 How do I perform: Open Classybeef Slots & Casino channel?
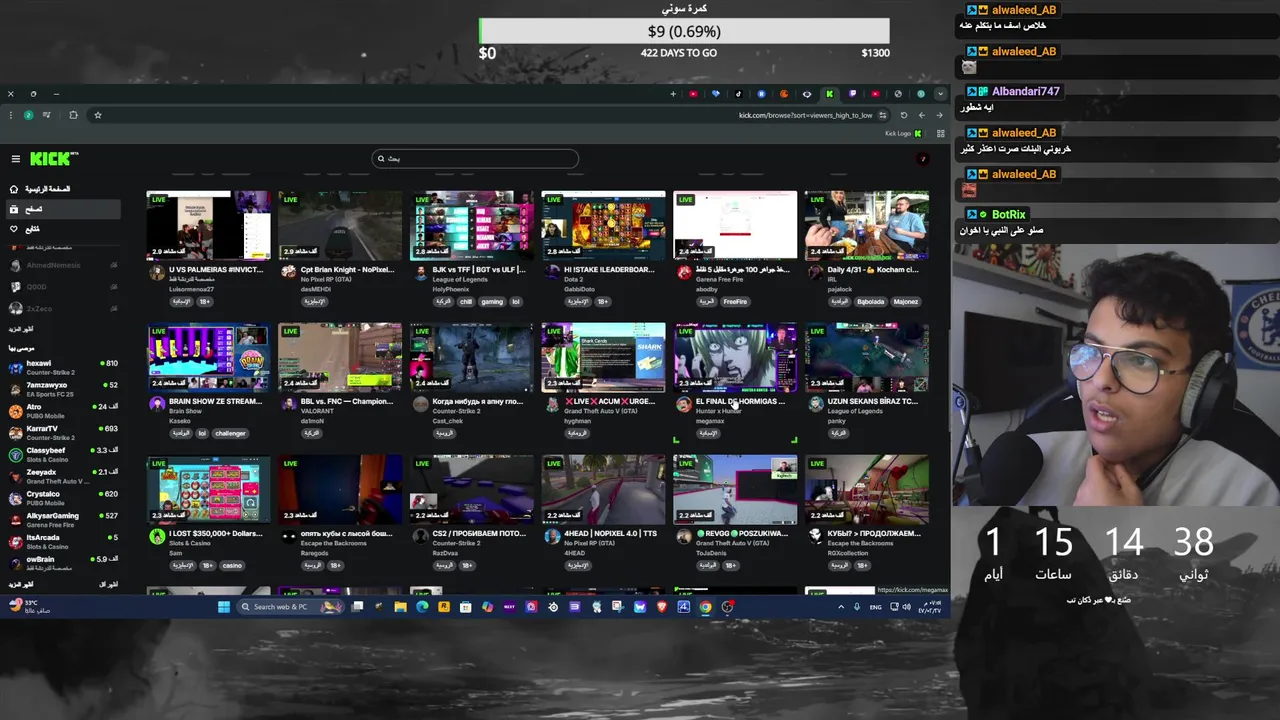(62, 454)
